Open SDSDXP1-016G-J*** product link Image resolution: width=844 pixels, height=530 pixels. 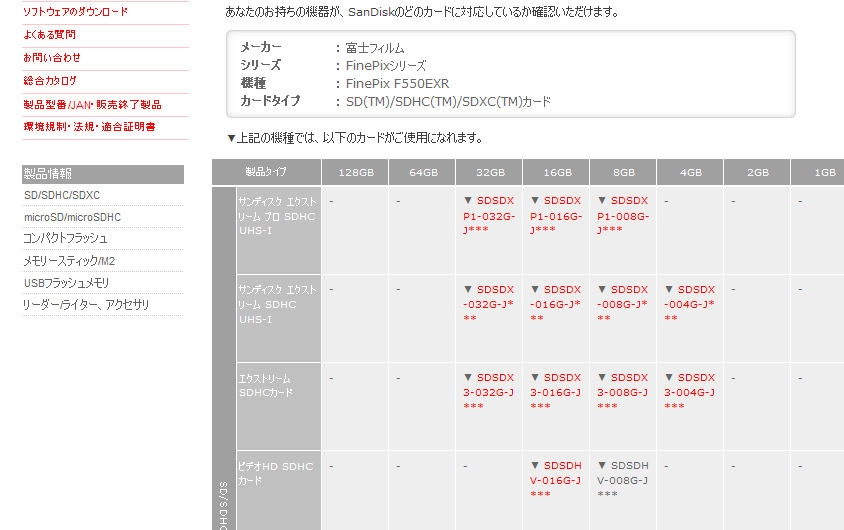click(x=556, y=215)
